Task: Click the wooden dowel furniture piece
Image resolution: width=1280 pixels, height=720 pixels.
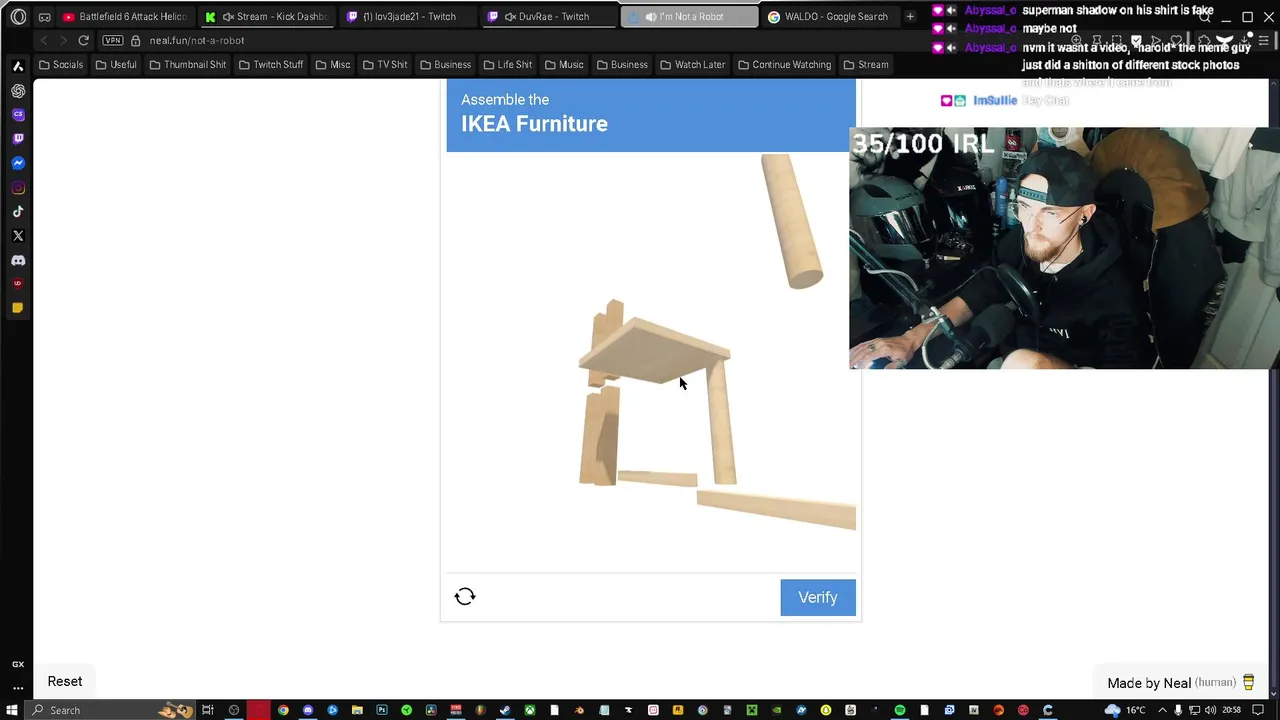Action: coord(792,222)
